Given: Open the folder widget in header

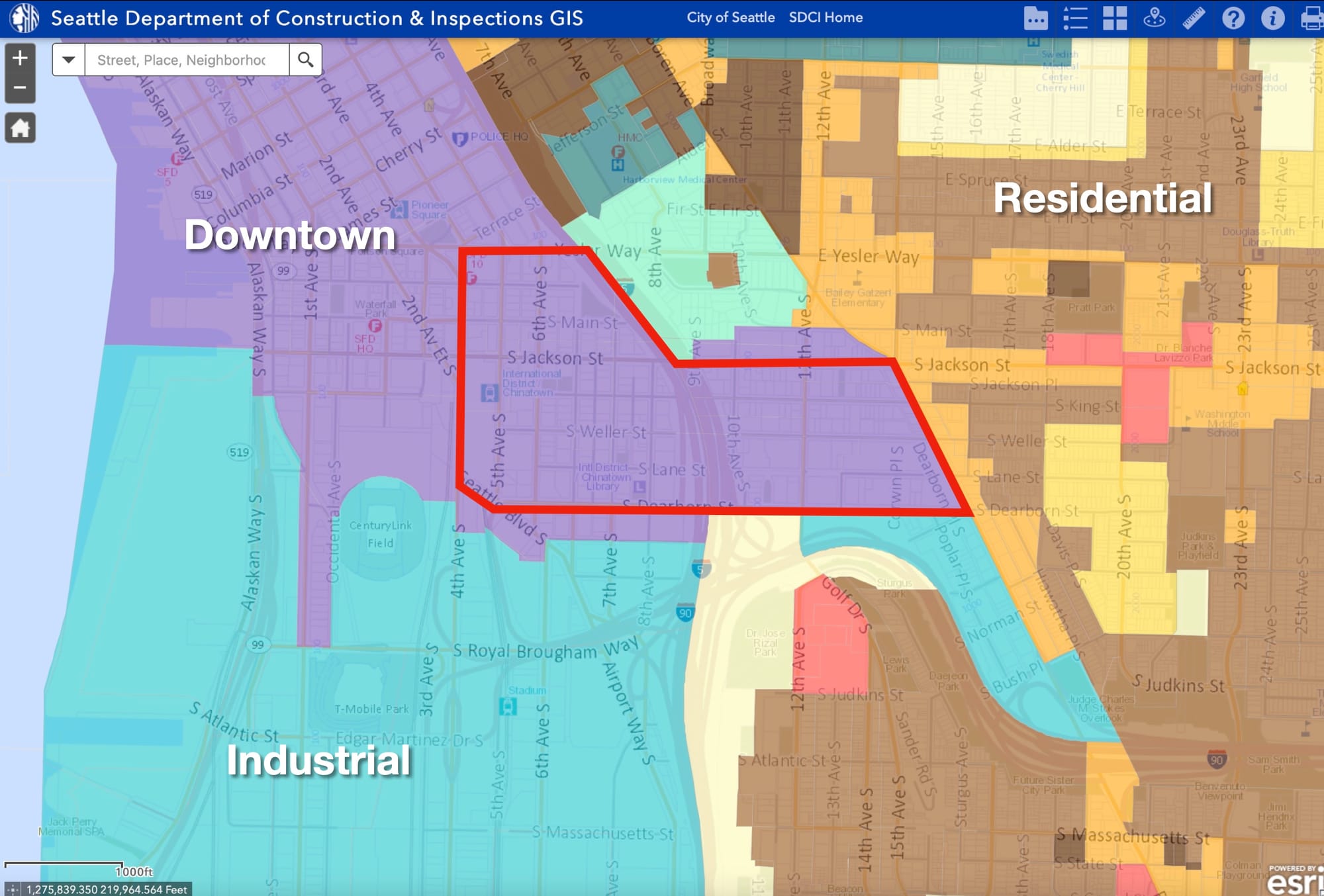Looking at the screenshot, I should 1035,18.
